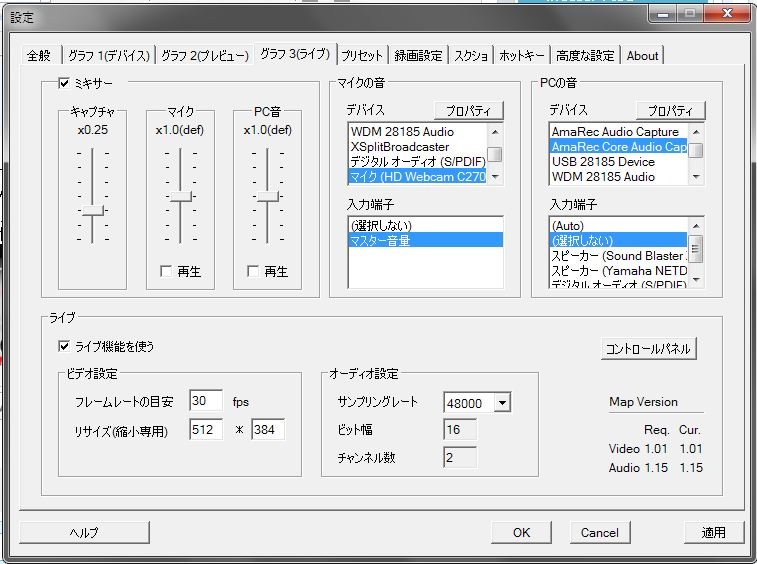Open プロパティ for the PCの音 device
This screenshot has height=564, width=757.
pos(670,111)
